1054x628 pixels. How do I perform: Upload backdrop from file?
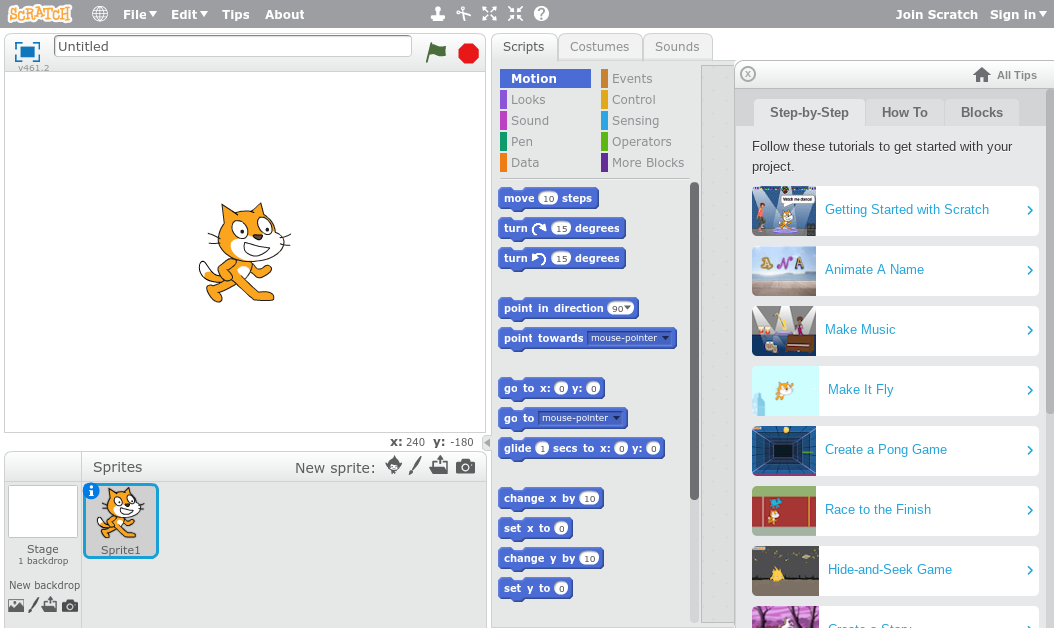point(49,605)
